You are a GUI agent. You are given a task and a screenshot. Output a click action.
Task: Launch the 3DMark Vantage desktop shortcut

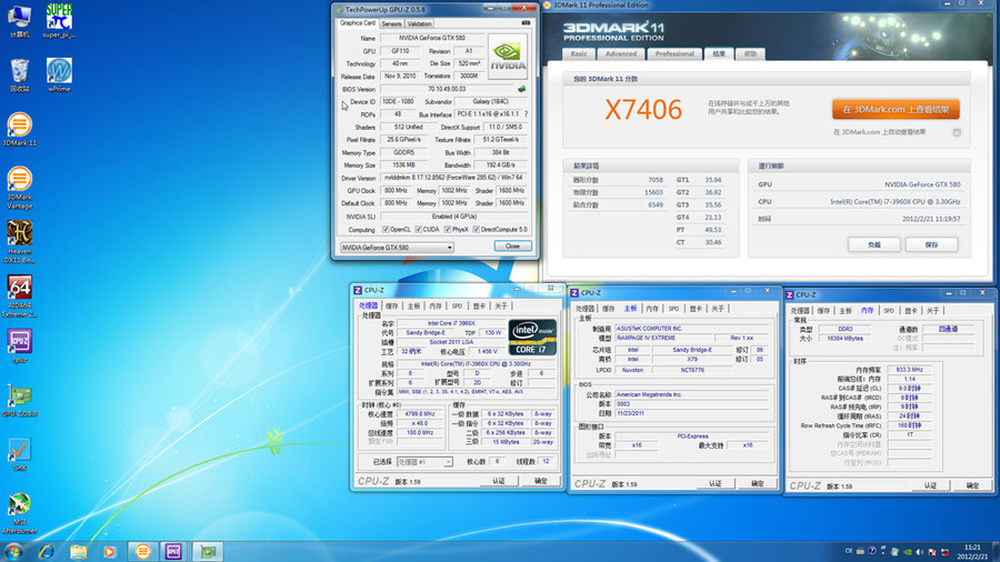pos(19,188)
